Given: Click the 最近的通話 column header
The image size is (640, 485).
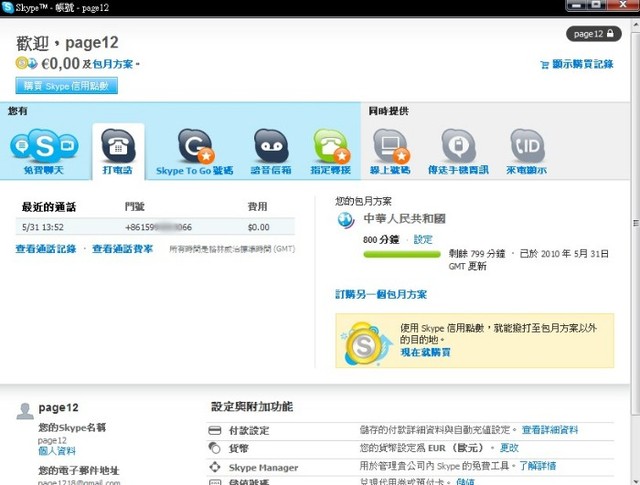Looking at the screenshot, I should click(x=49, y=207).
